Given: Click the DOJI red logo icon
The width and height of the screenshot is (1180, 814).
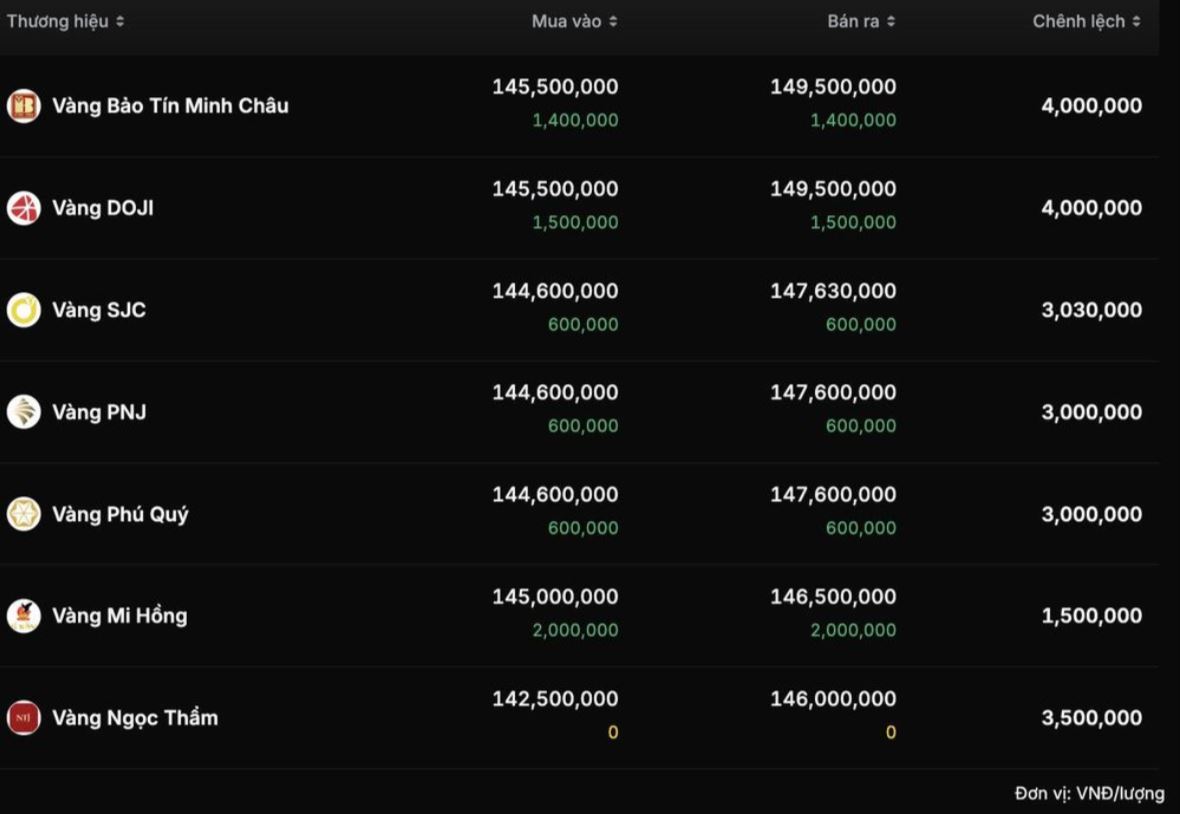Looking at the screenshot, I should (x=23, y=208).
